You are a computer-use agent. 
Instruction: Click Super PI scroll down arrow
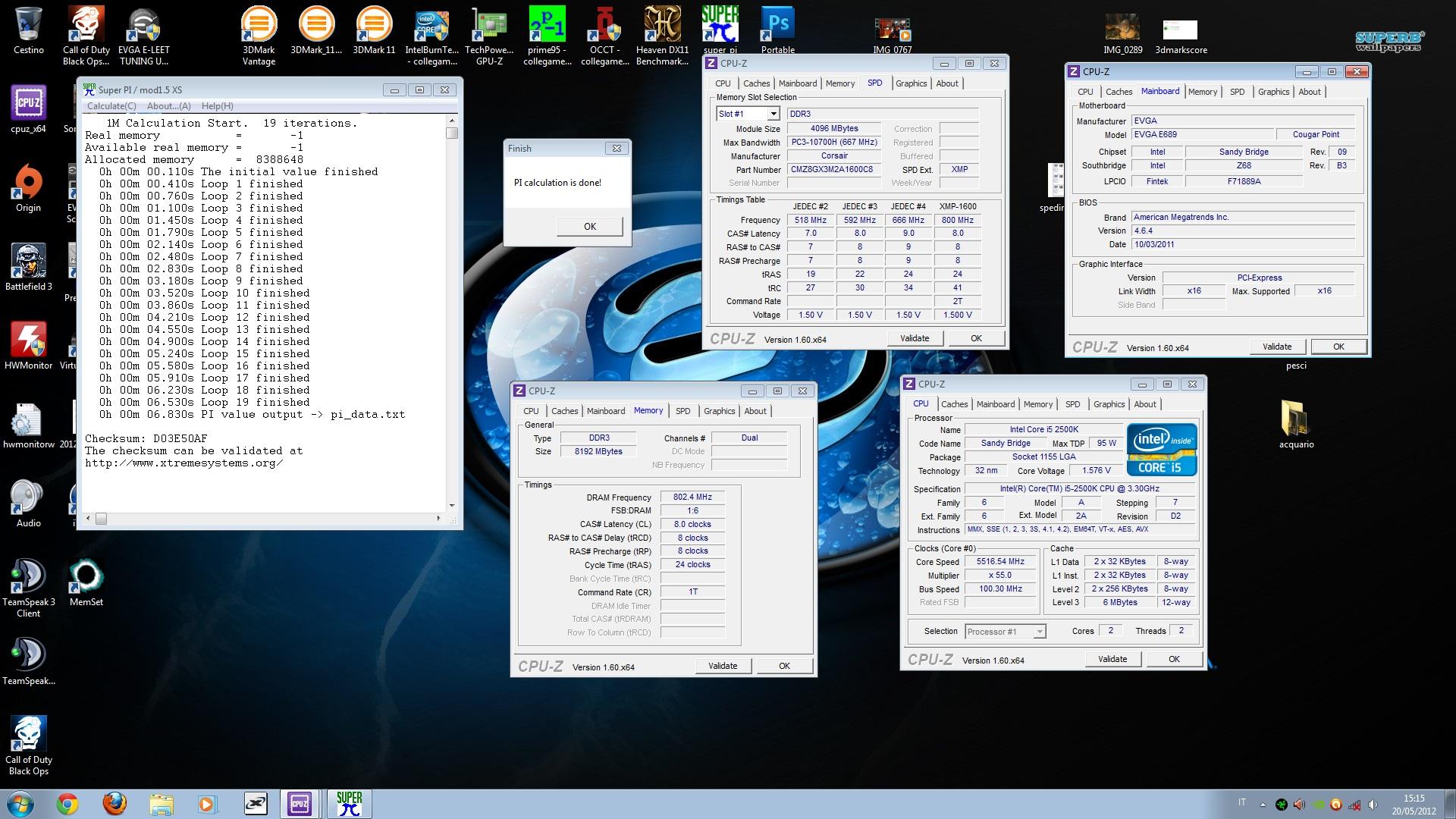tap(452, 506)
